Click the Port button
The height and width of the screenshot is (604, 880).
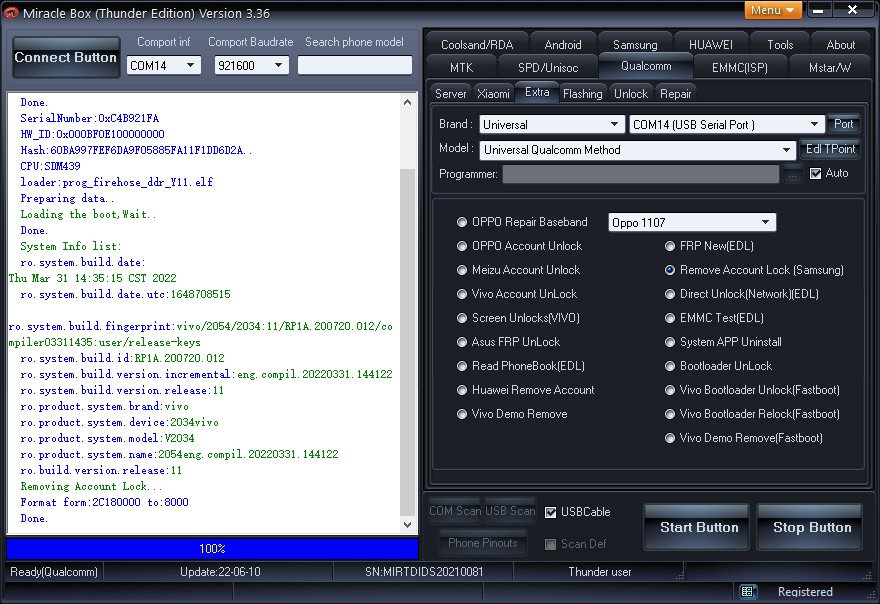click(x=843, y=124)
